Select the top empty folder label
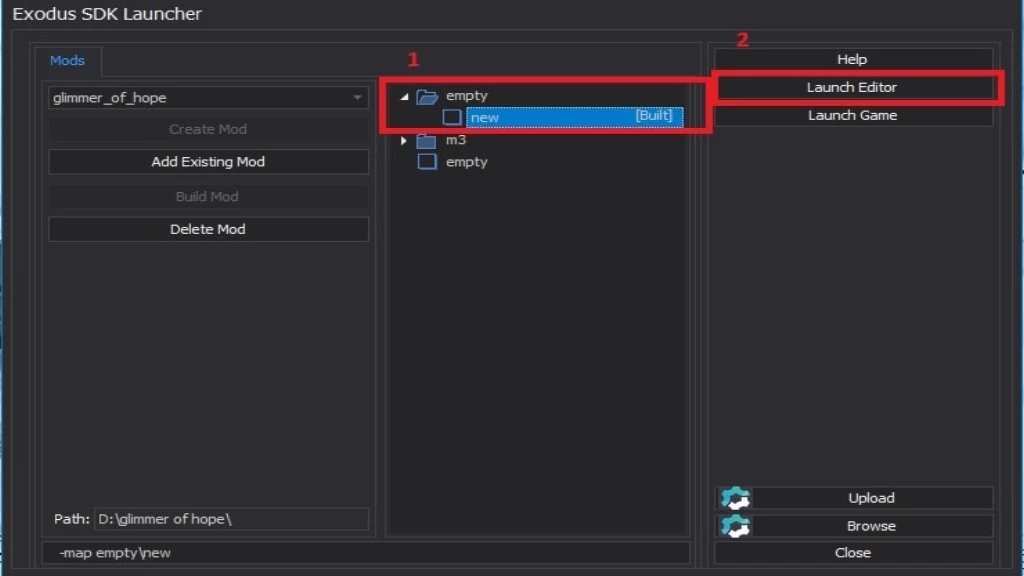This screenshot has height=576, width=1024. point(466,96)
